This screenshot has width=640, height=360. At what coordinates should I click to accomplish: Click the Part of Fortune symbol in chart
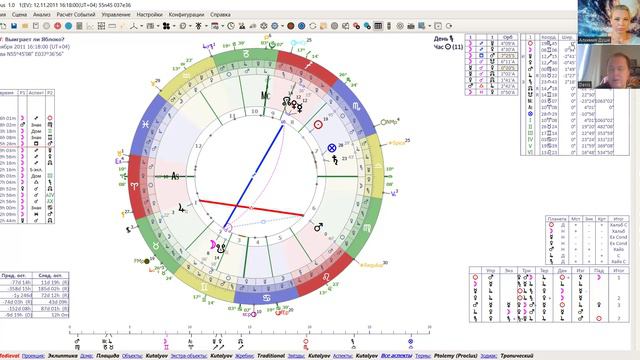click(332, 148)
